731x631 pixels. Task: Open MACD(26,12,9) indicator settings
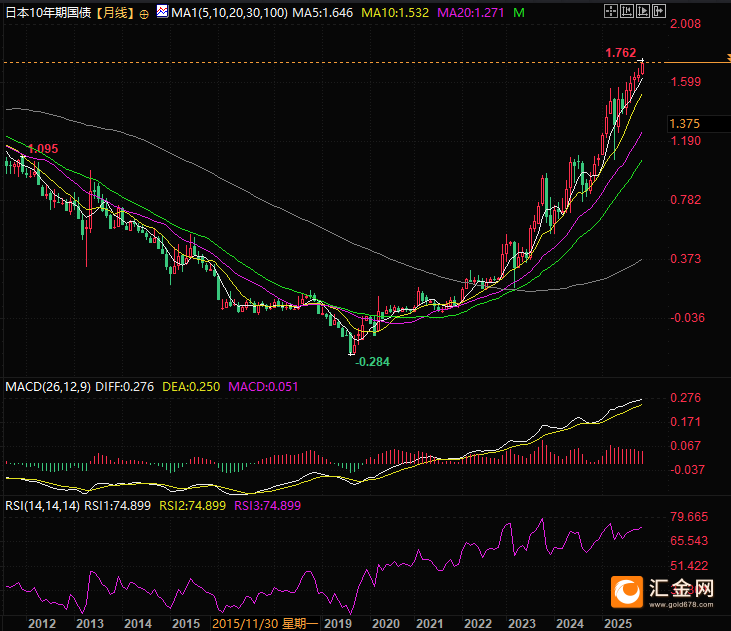[x=47, y=386]
